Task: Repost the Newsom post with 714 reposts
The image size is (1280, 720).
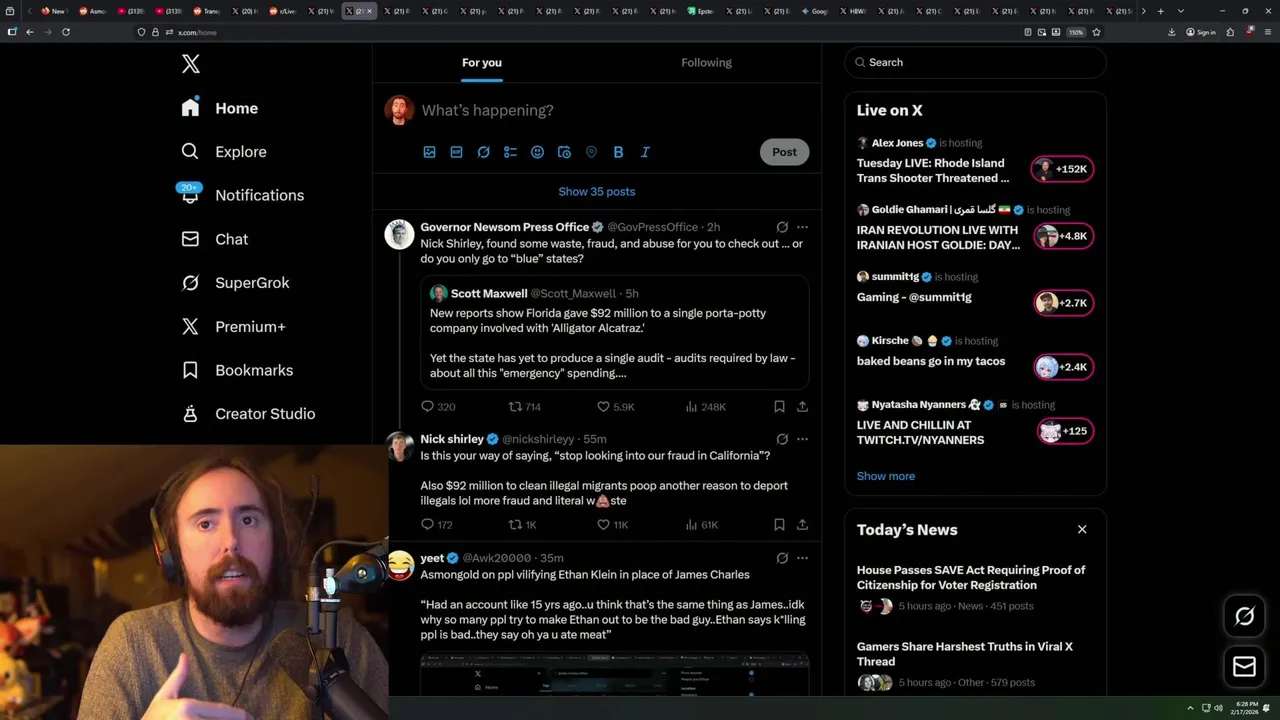Action: pyautogui.click(x=525, y=407)
